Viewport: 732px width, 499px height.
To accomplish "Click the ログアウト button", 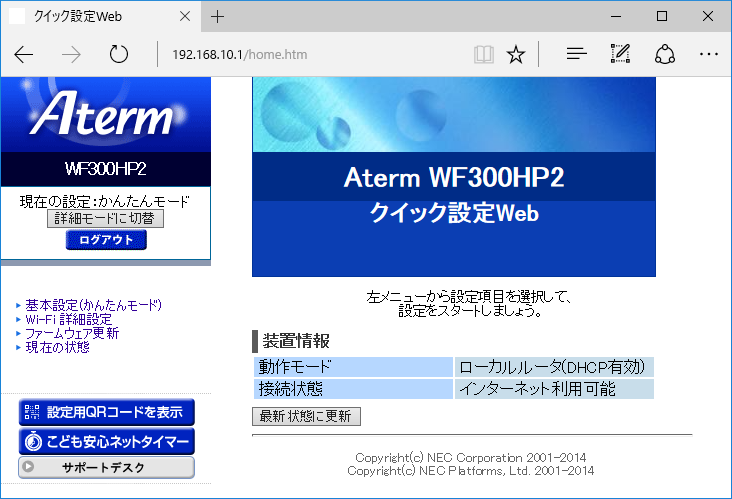I will (x=106, y=240).
